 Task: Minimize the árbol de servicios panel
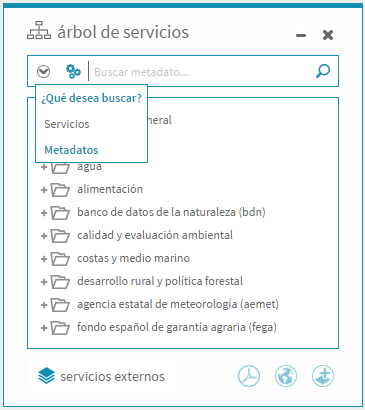(x=301, y=35)
